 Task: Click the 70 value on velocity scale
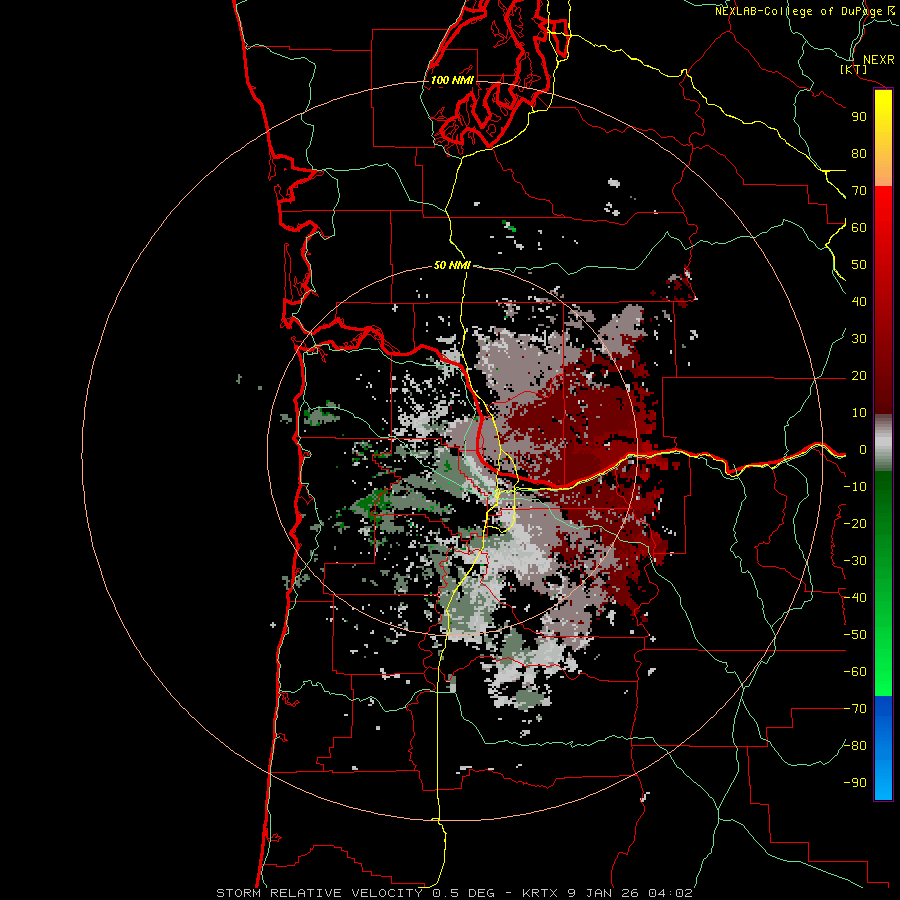point(859,191)
